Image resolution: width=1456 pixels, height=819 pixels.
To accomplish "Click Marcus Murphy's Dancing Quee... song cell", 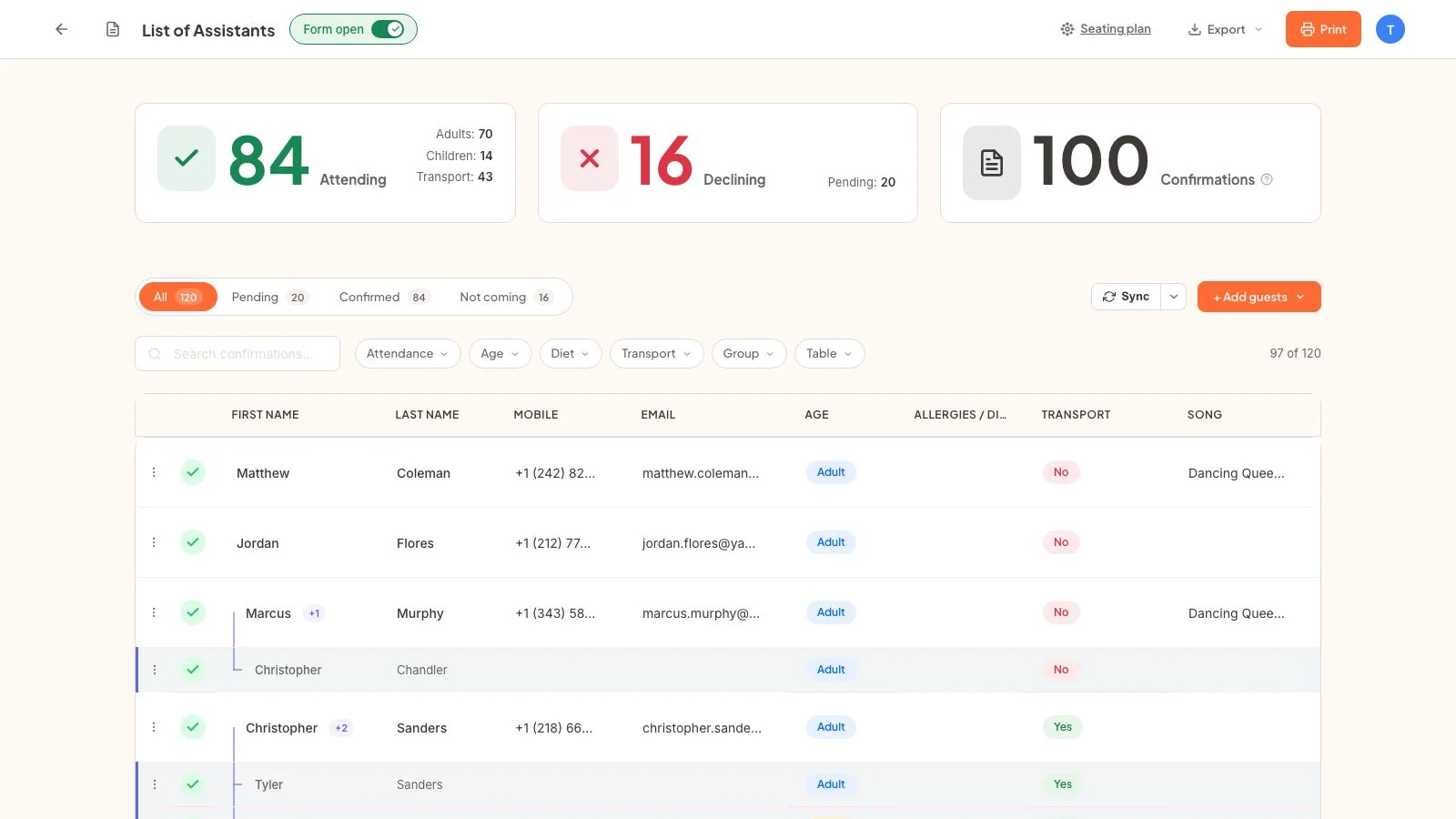I will pos(1236,613).
